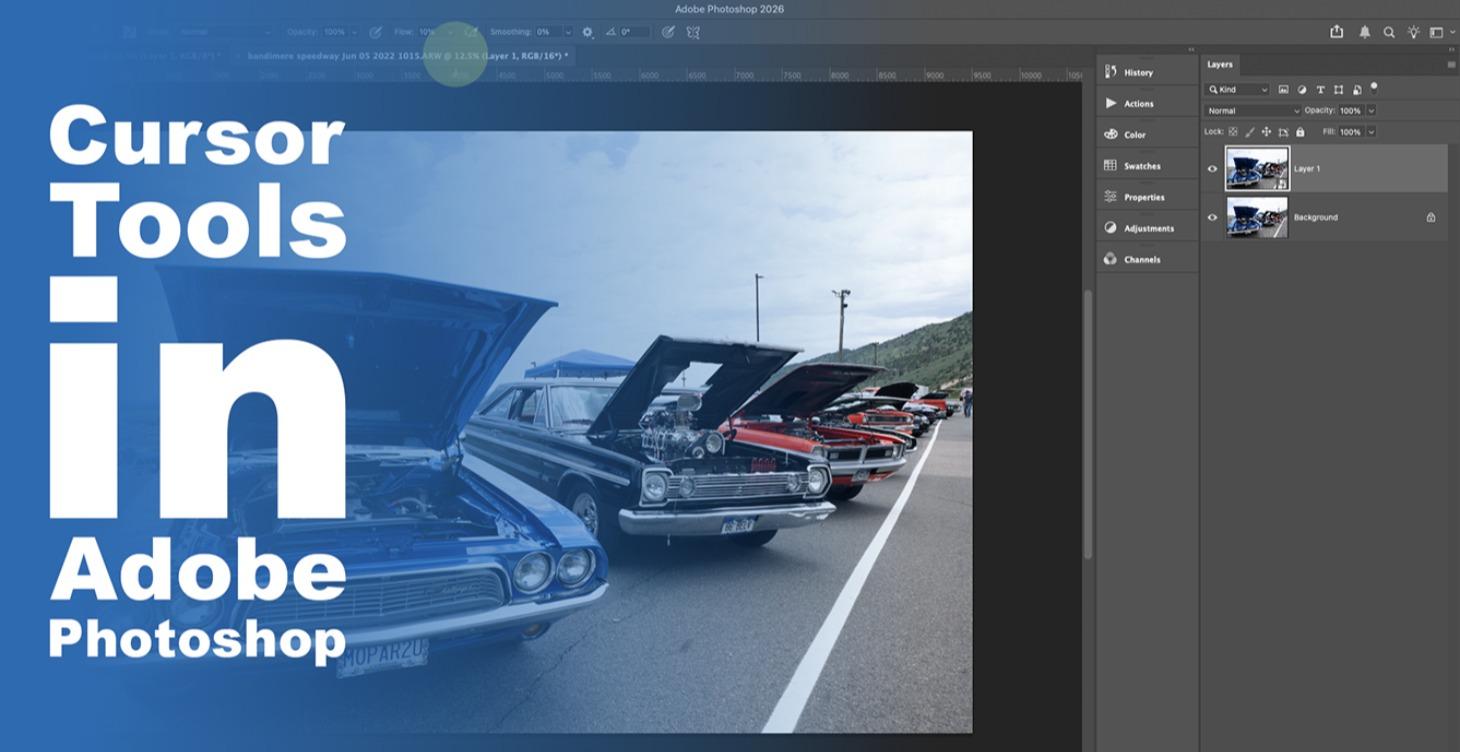This screenshot has width=1460, height=752.
Task: Click the layer Fill 100% field
Action: 1351,132
